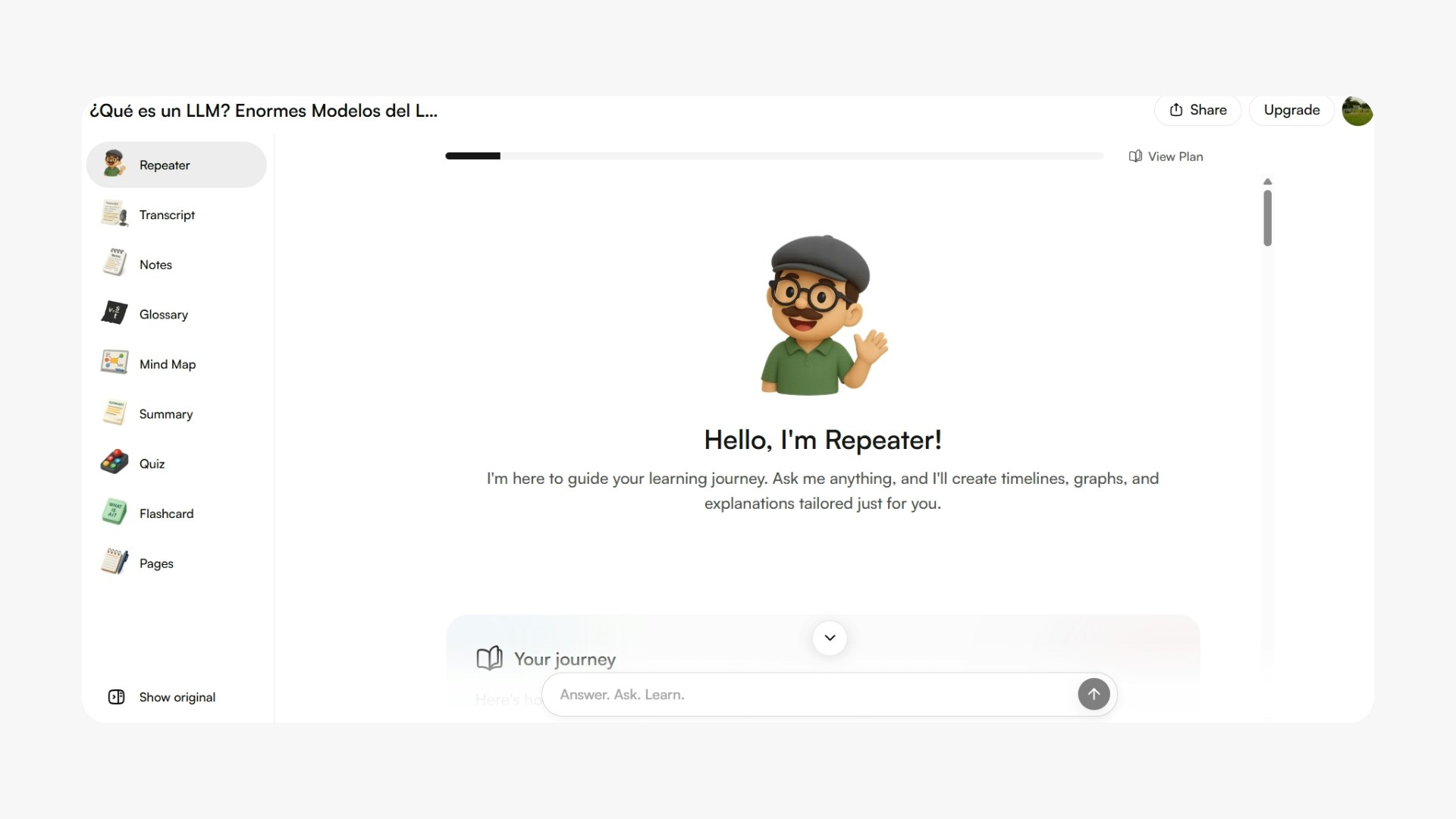1456x819 pixels.
Task: Open the Glossary icon
Action: click(115, 314)
